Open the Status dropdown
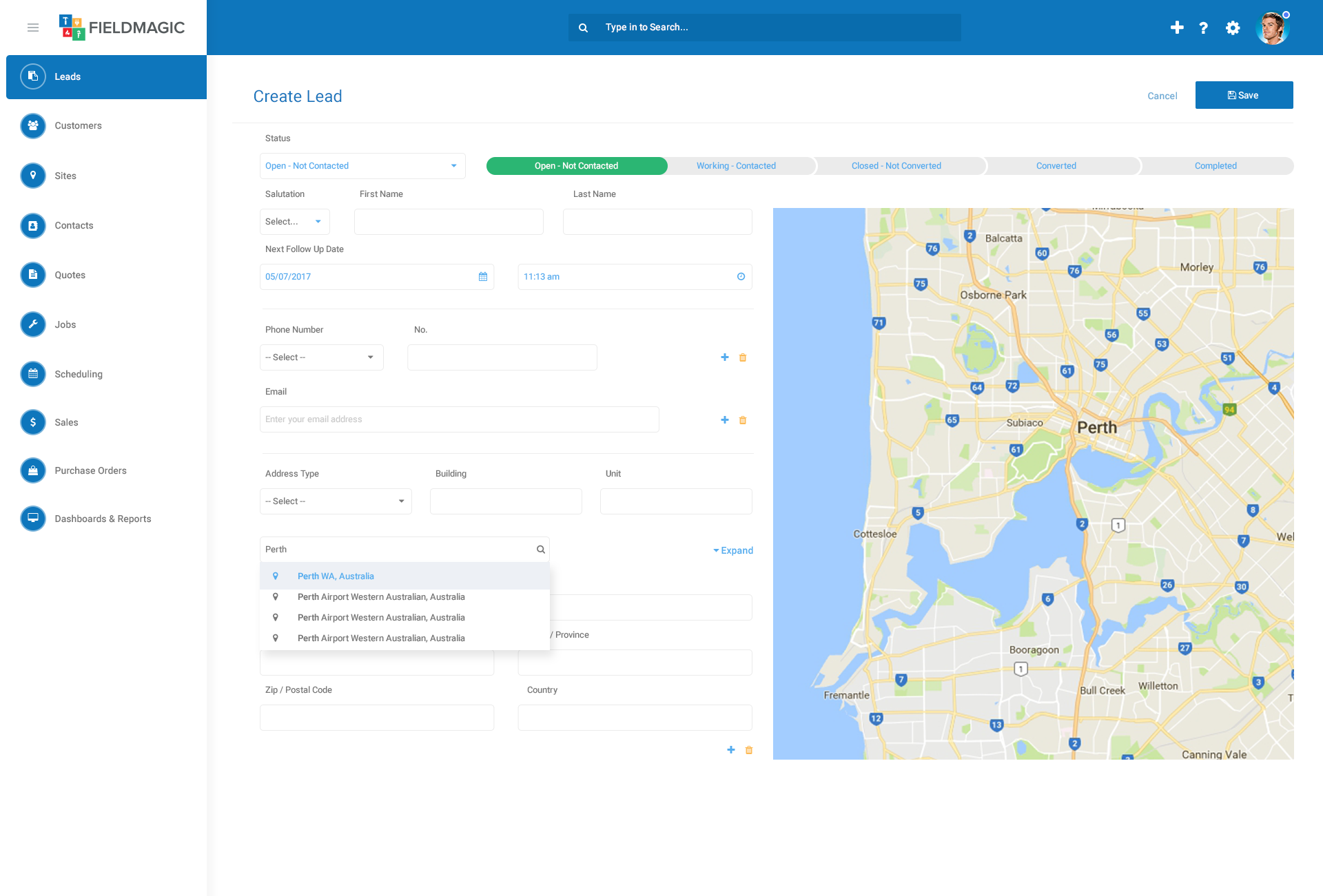This screenshot has height=896, width=1323. (362, 166)
